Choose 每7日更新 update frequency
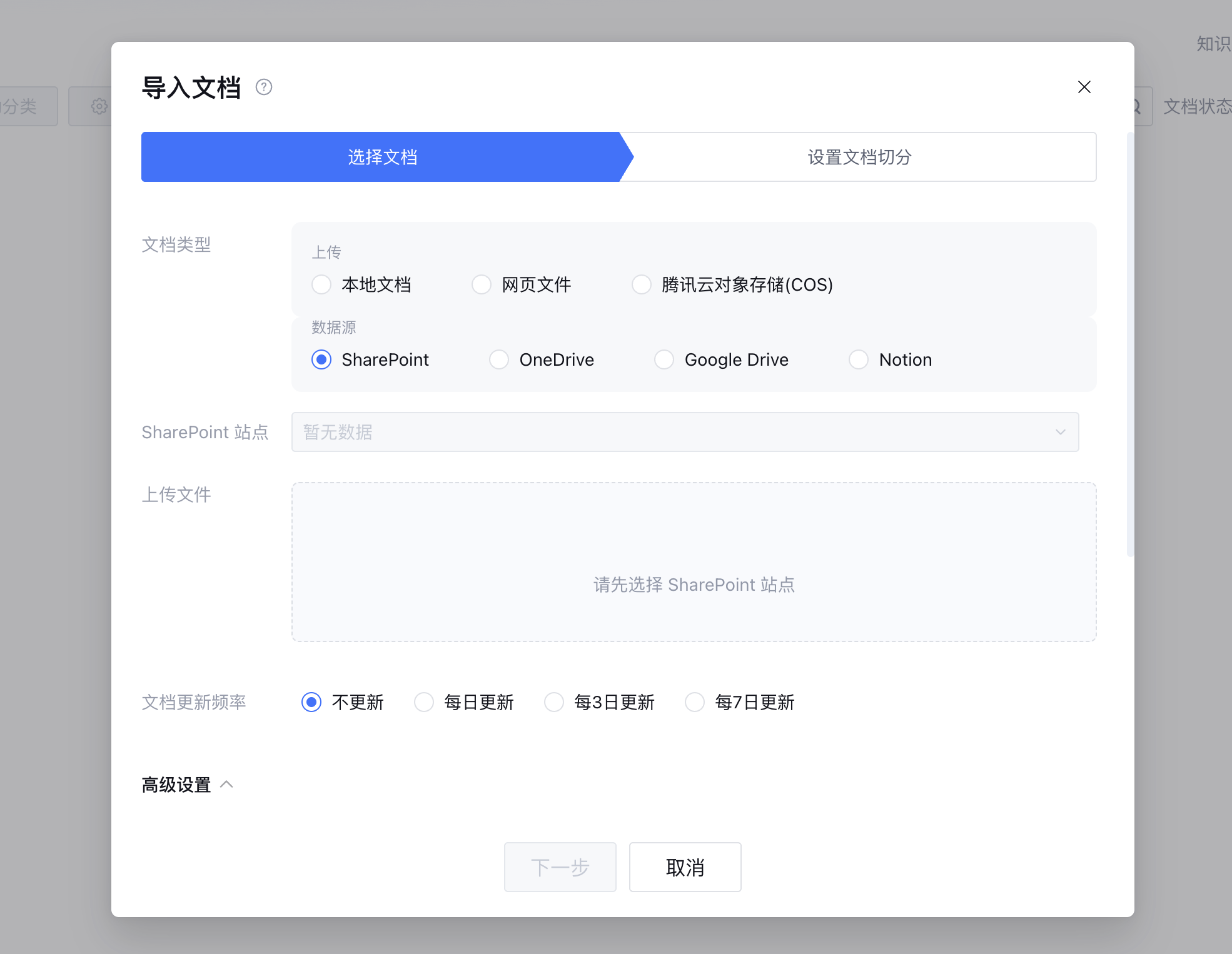This screenshot has height=954, width=1232. point(695,702)
